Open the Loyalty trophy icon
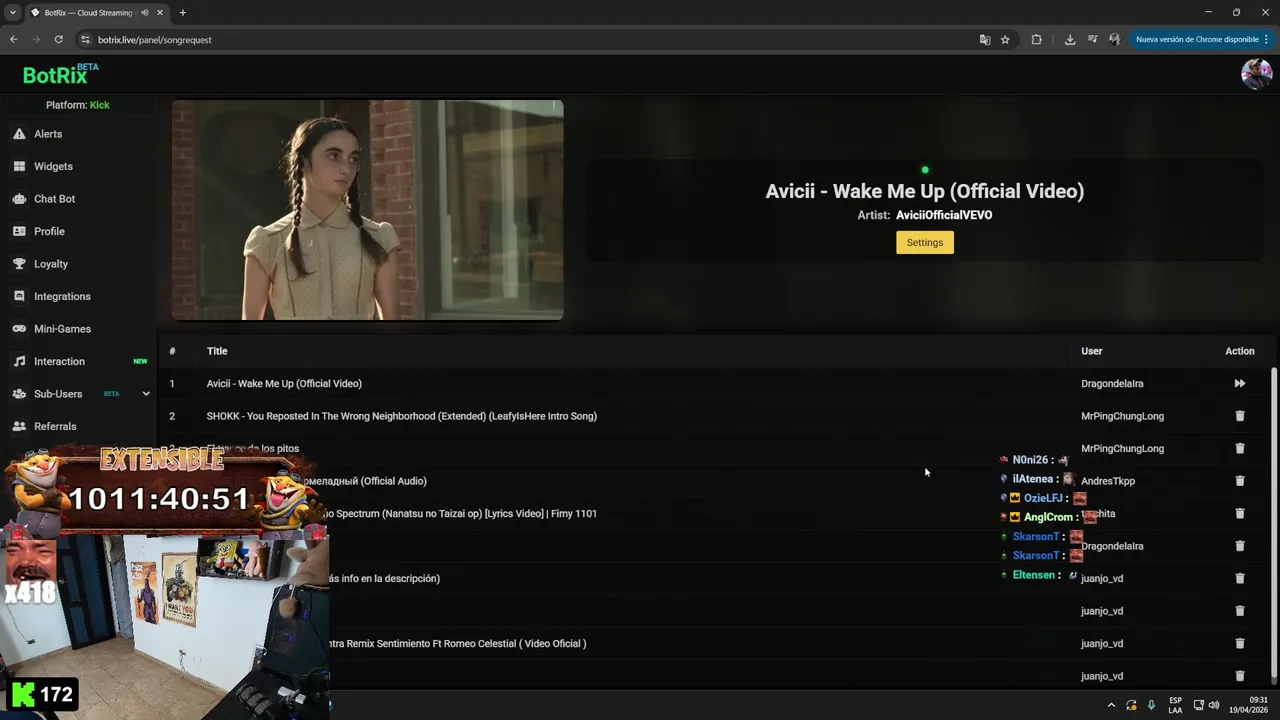1280x720 pixels. (19, 264)
